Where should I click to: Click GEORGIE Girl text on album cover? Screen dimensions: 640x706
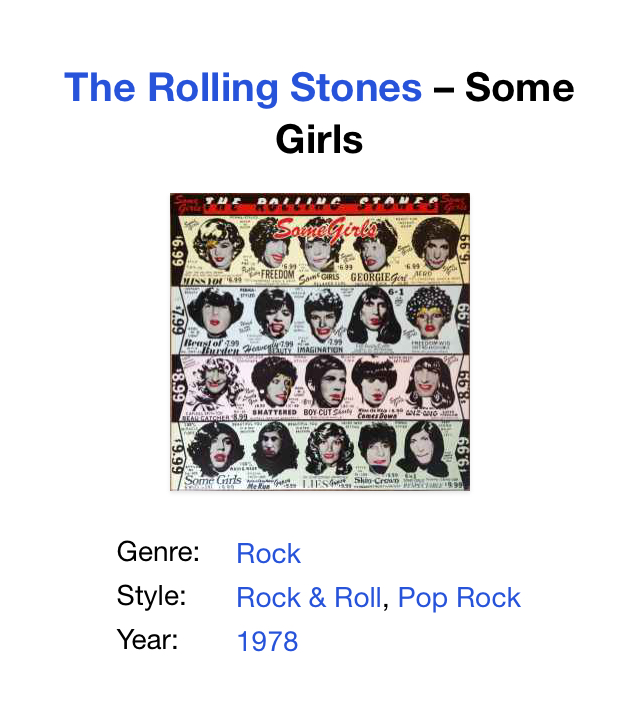(378, 277)
